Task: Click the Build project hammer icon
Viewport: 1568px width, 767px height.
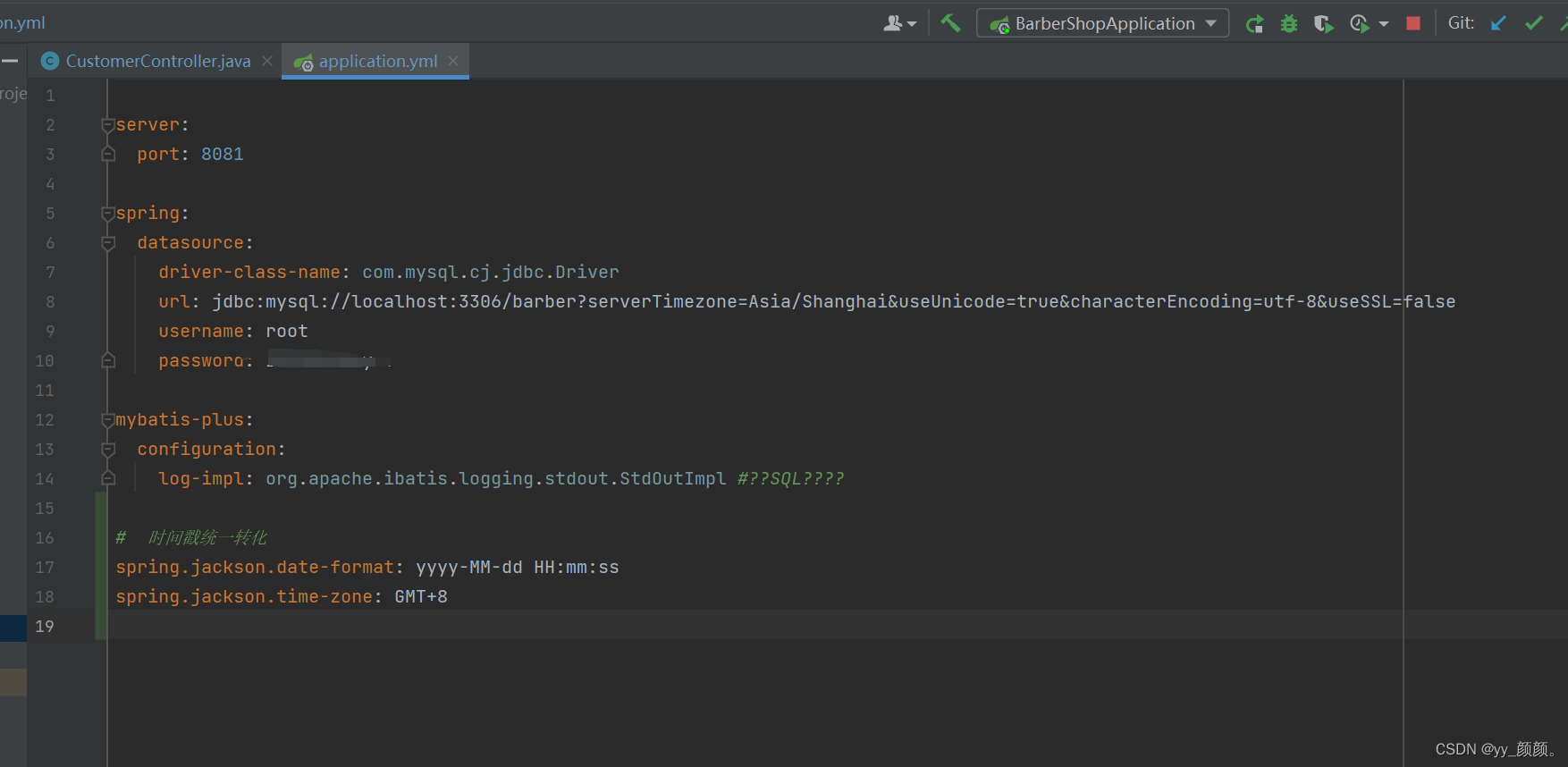Action: pos(950,23)
